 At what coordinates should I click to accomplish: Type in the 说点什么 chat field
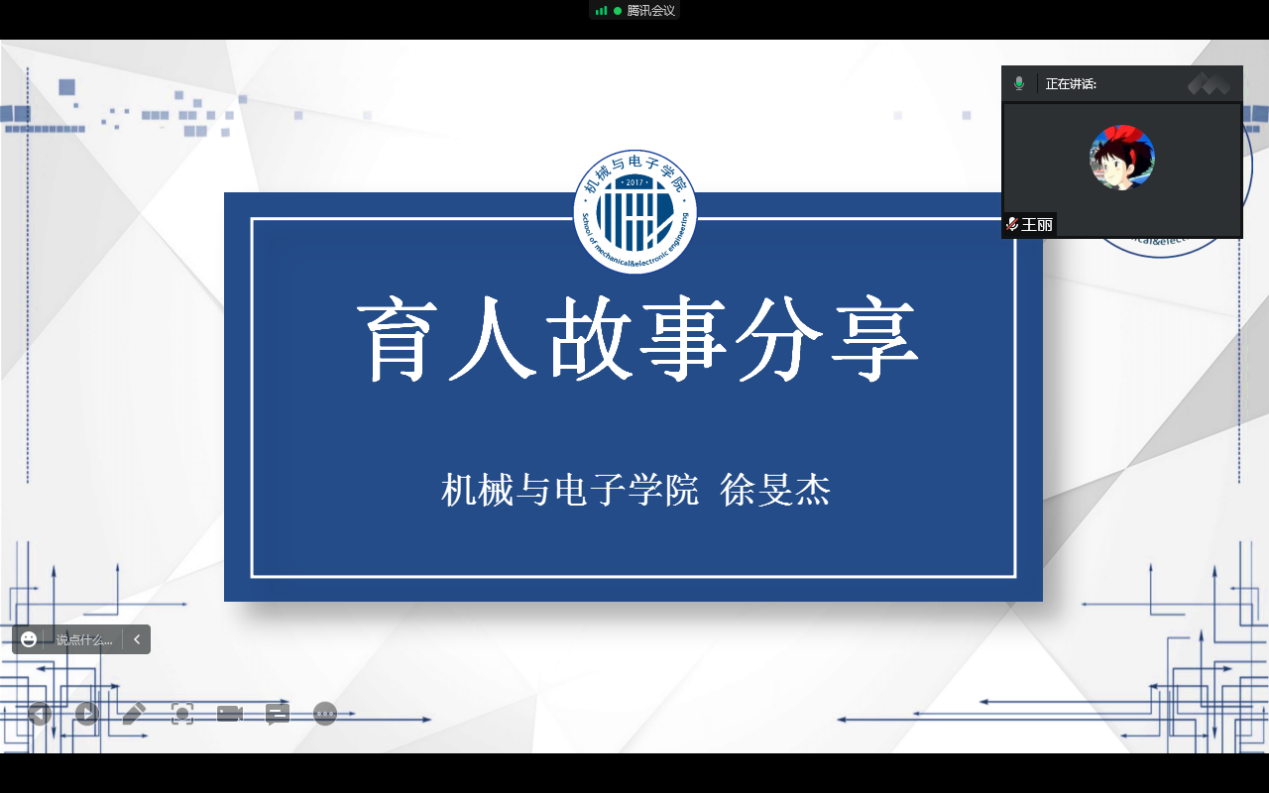coord(84,640)
